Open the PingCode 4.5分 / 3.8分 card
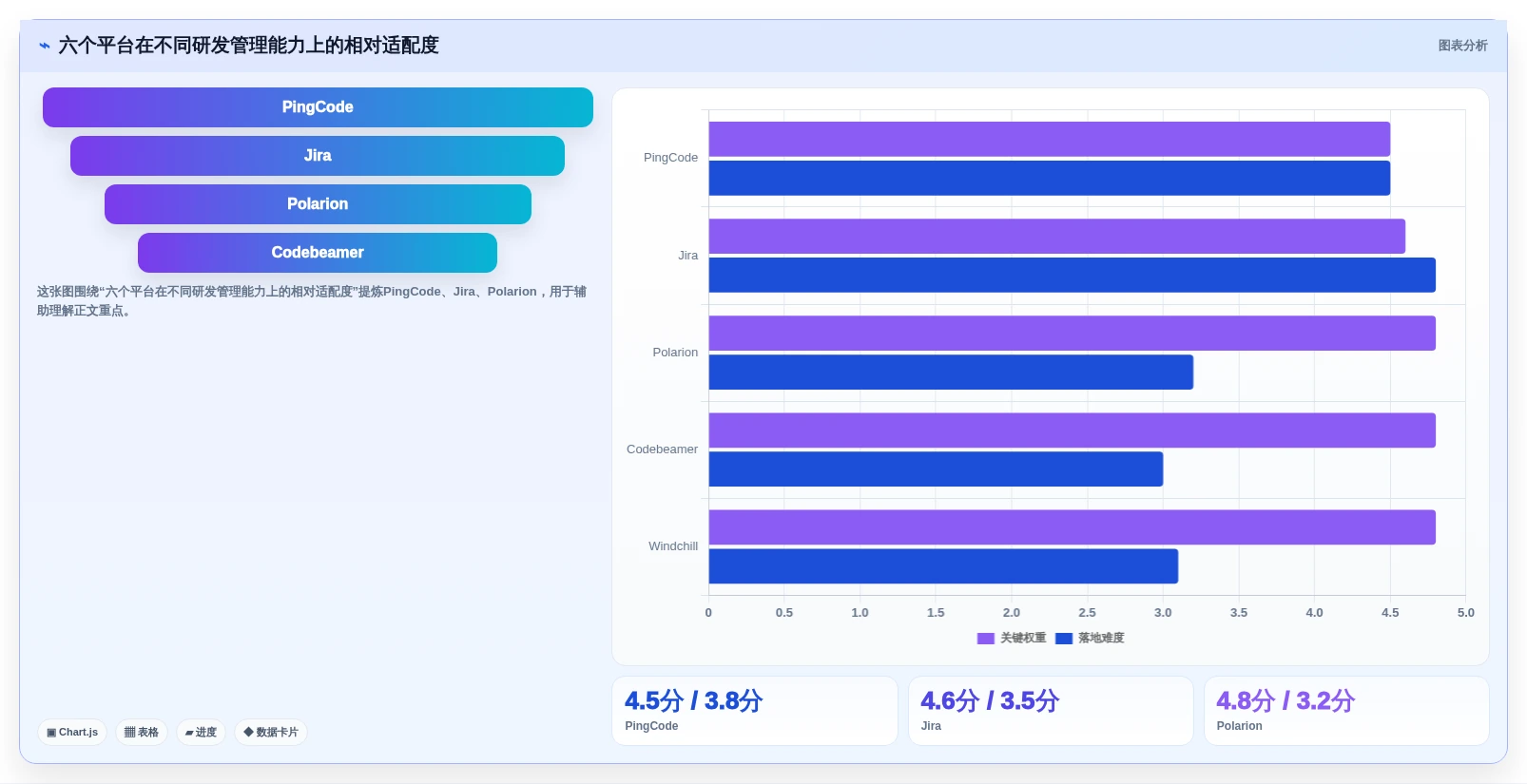Image resolution: width=1527 pixels, height=784 pixels. click(x=755, y=711)
